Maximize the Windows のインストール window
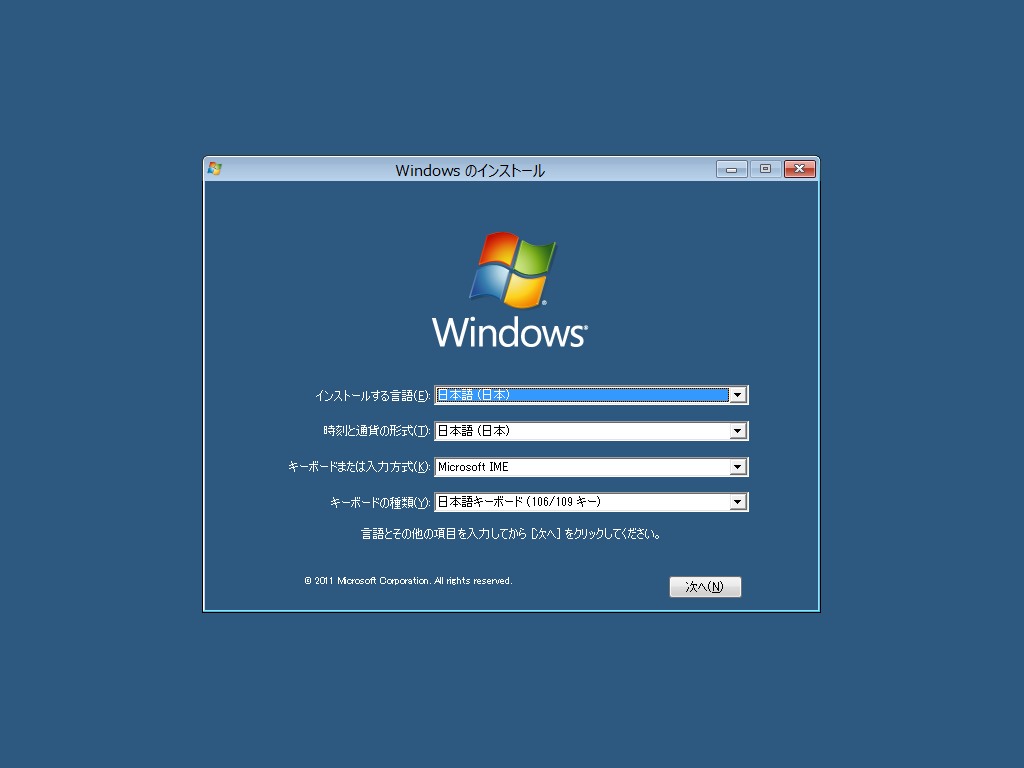 click(x=765, y=169)
